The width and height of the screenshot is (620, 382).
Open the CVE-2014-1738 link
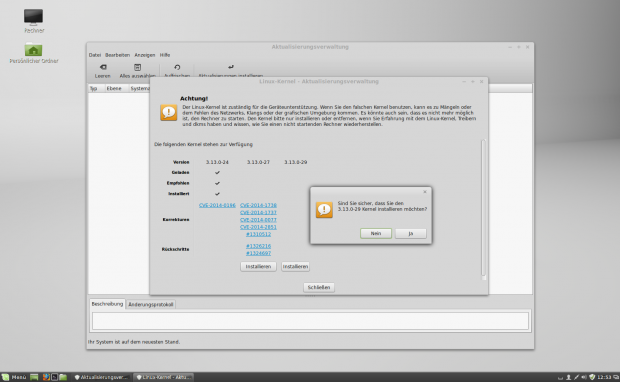tap(258, 205)
